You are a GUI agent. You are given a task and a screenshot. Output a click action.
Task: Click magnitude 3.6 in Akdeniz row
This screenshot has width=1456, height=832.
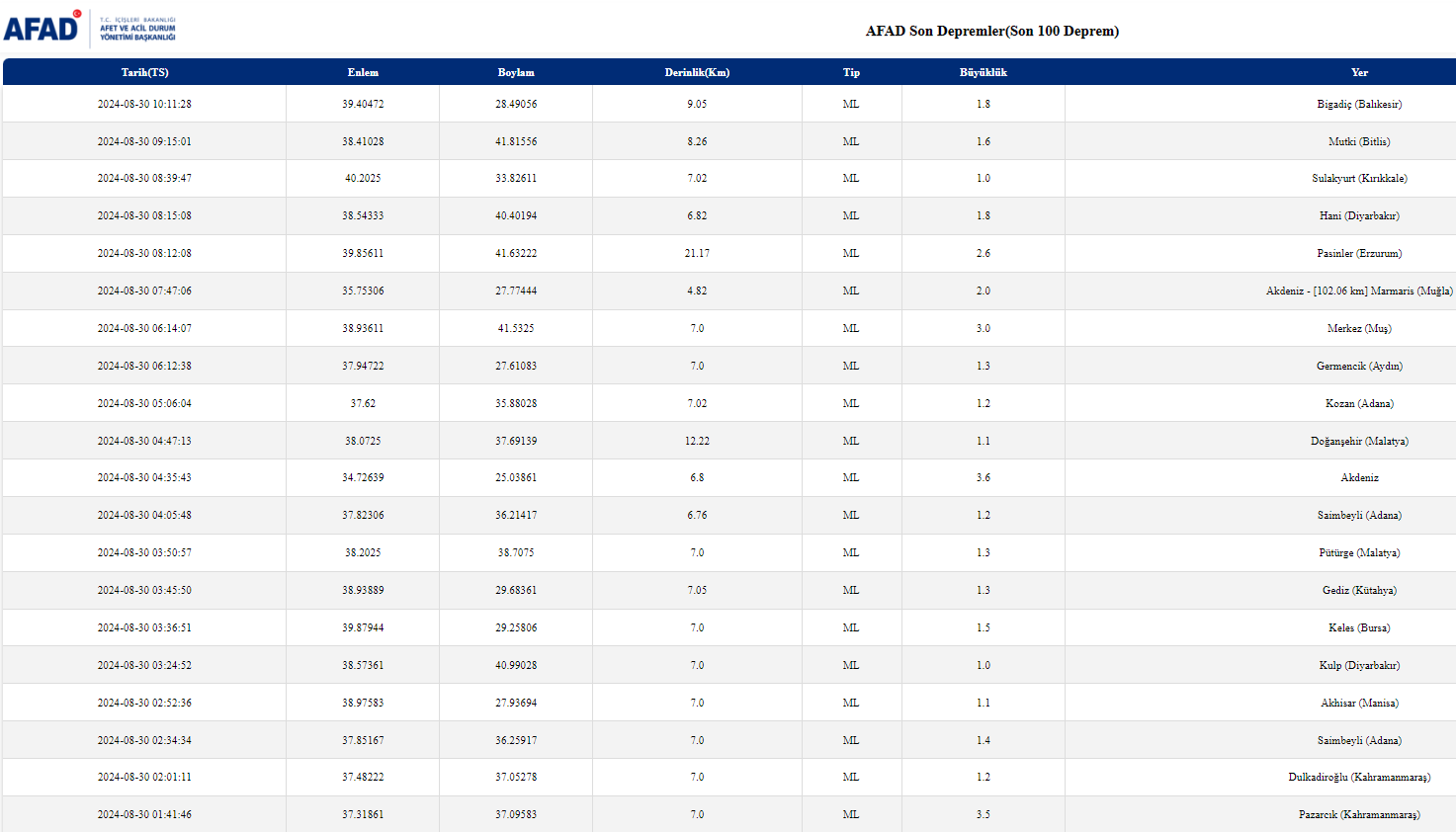pyautogui.click(x=983, y=477)
